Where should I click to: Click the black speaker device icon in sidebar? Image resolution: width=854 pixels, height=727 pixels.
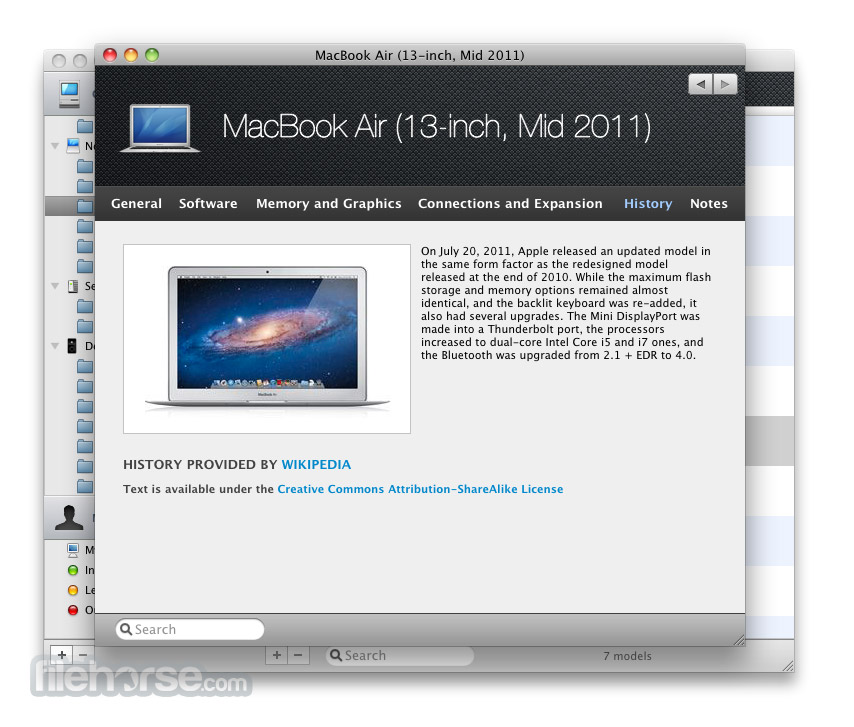click(72, 346)
